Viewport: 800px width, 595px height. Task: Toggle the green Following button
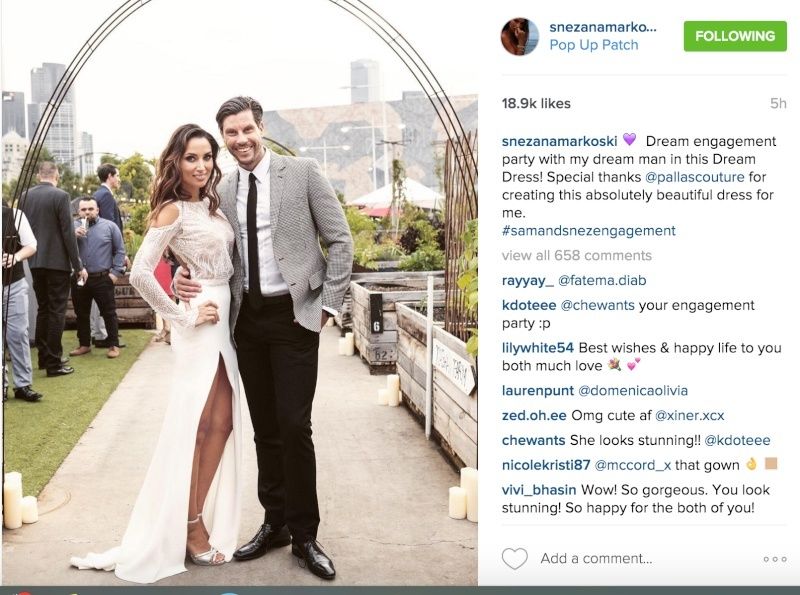[735, 36]
